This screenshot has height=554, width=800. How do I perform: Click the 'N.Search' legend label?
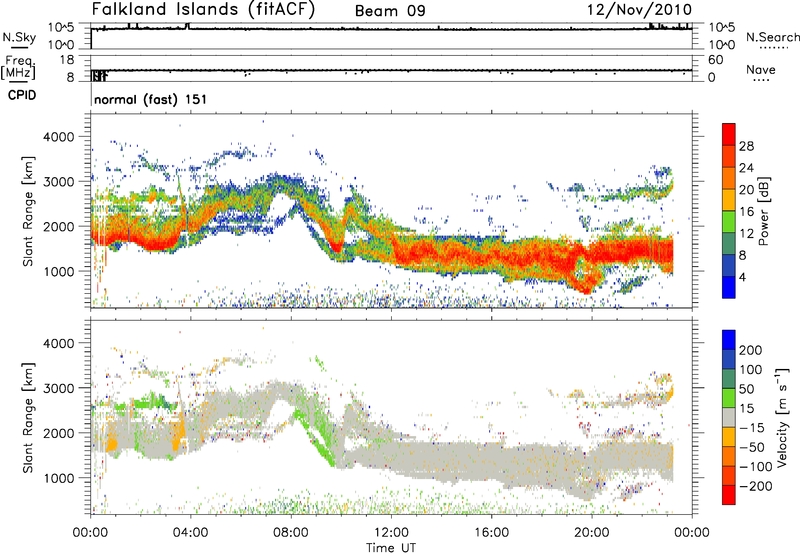772,37
